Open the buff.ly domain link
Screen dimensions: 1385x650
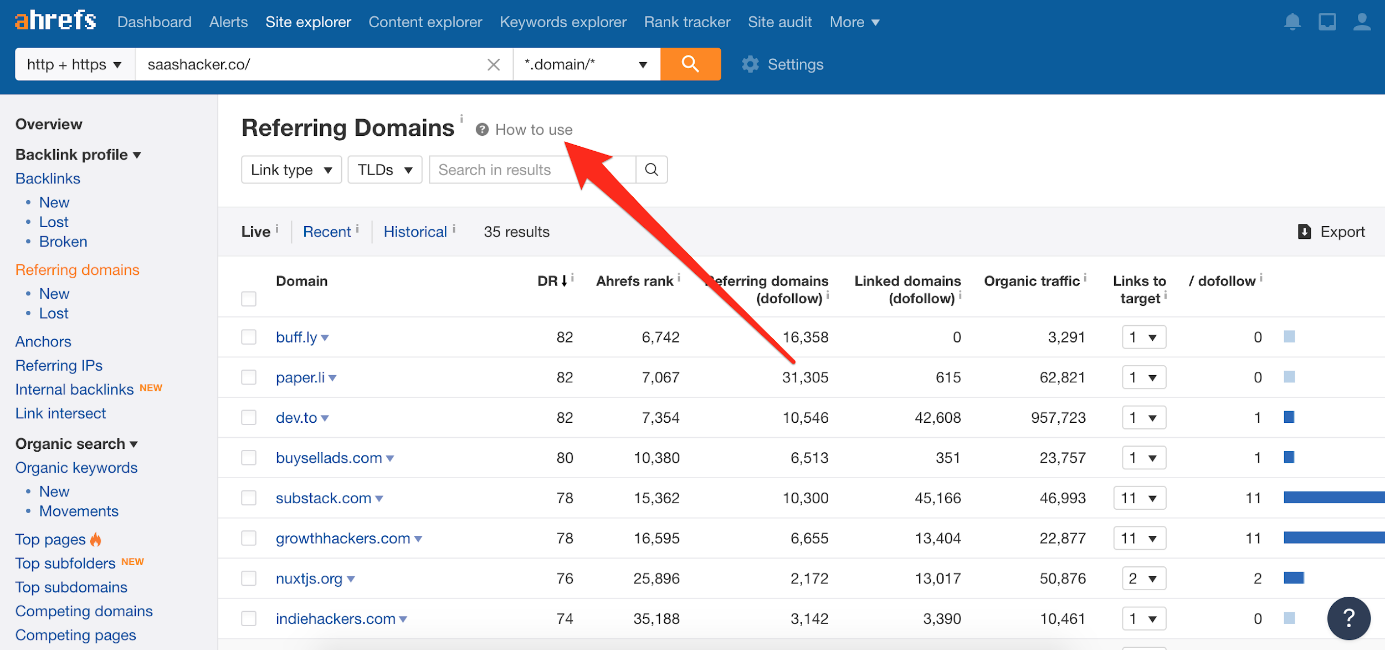pos(296,338)
